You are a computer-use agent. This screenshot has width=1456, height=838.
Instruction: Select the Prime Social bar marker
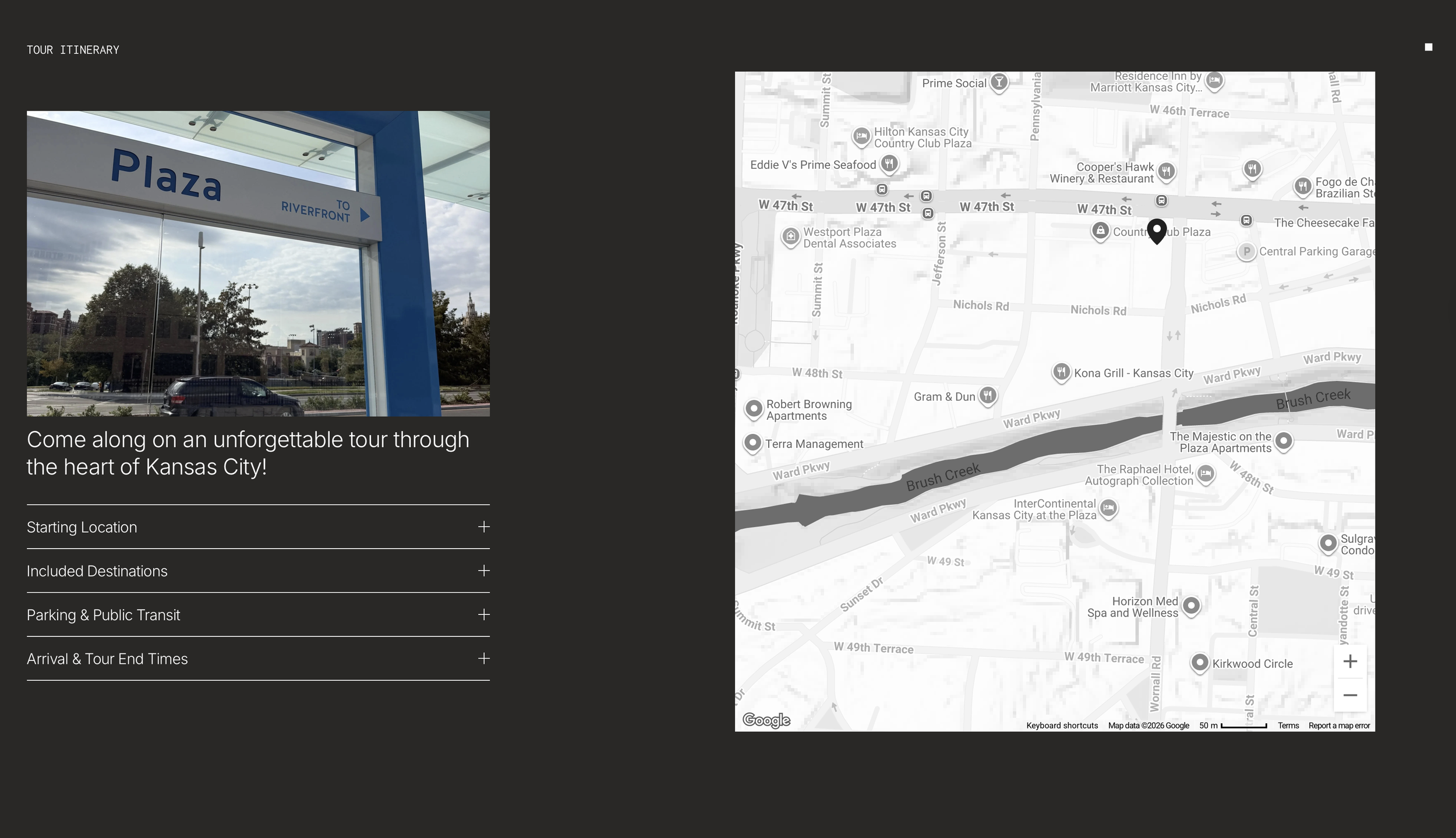pyautogui.click(x=998, y=83)
